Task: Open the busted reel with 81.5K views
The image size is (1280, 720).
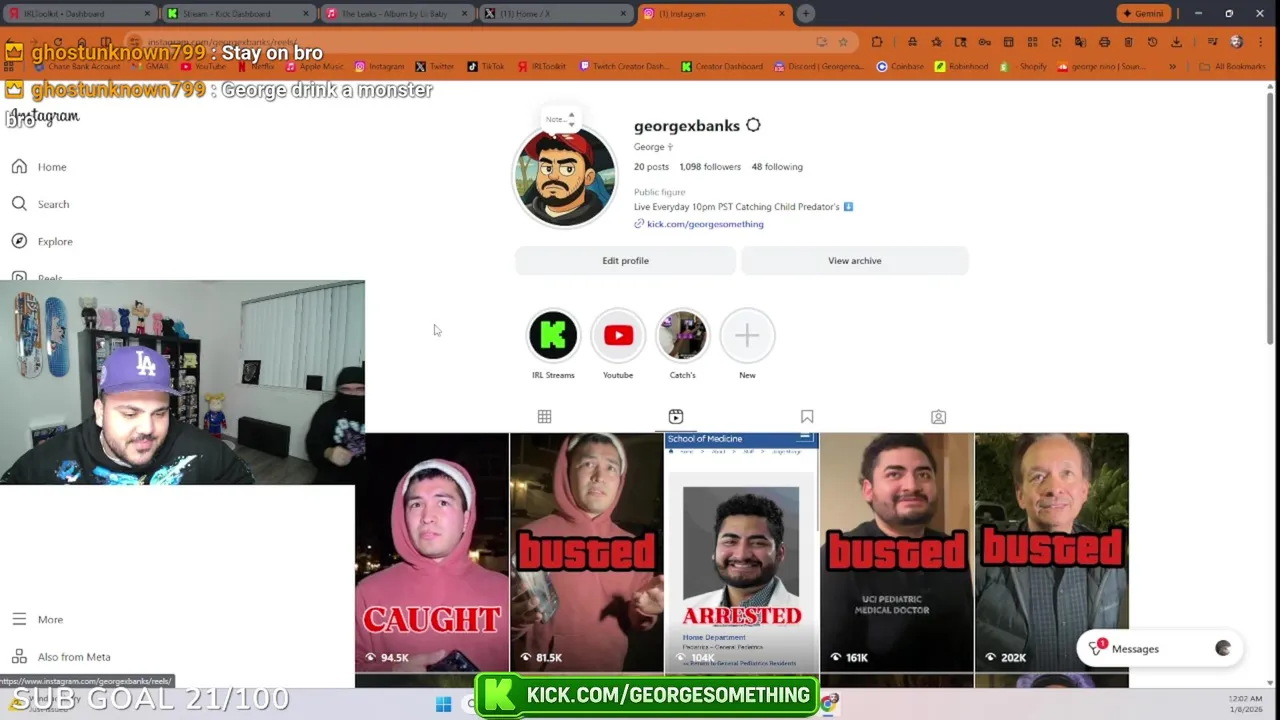Action: 586,552
